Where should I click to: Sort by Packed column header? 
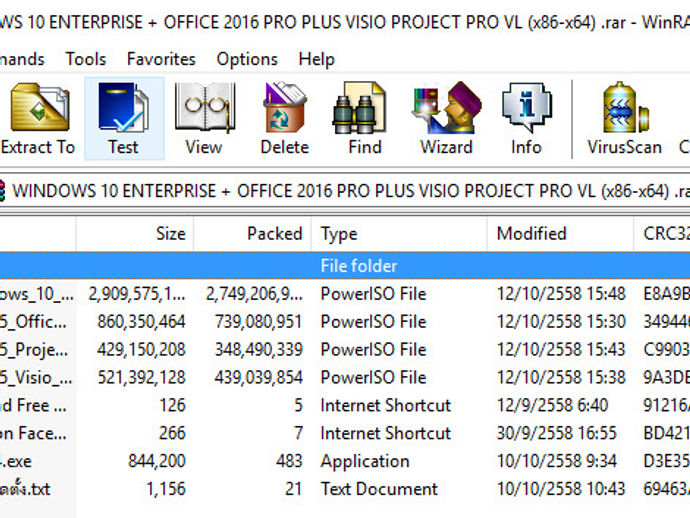click(x=274, y=234)
